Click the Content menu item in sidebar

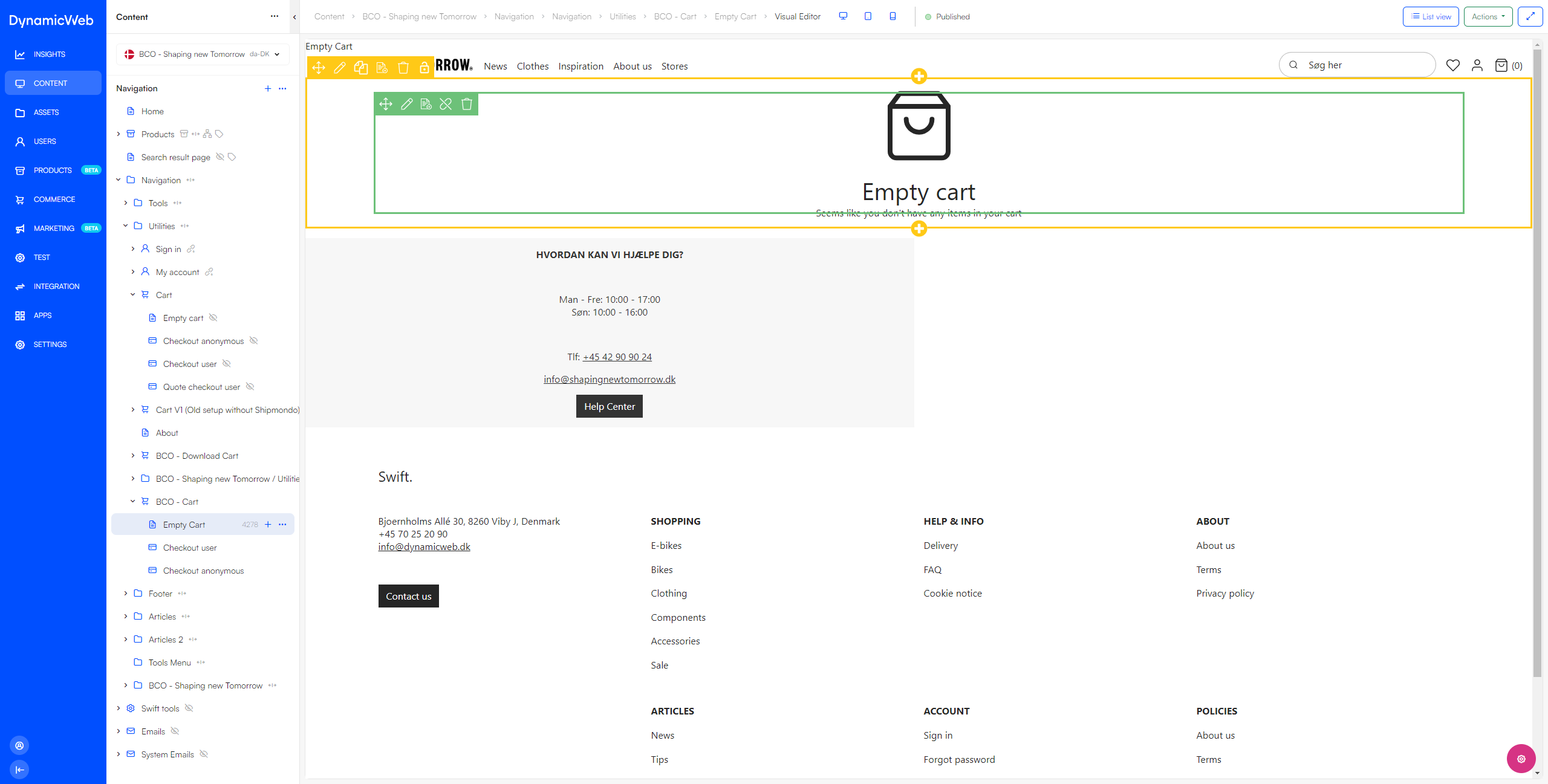click(53, 83)
